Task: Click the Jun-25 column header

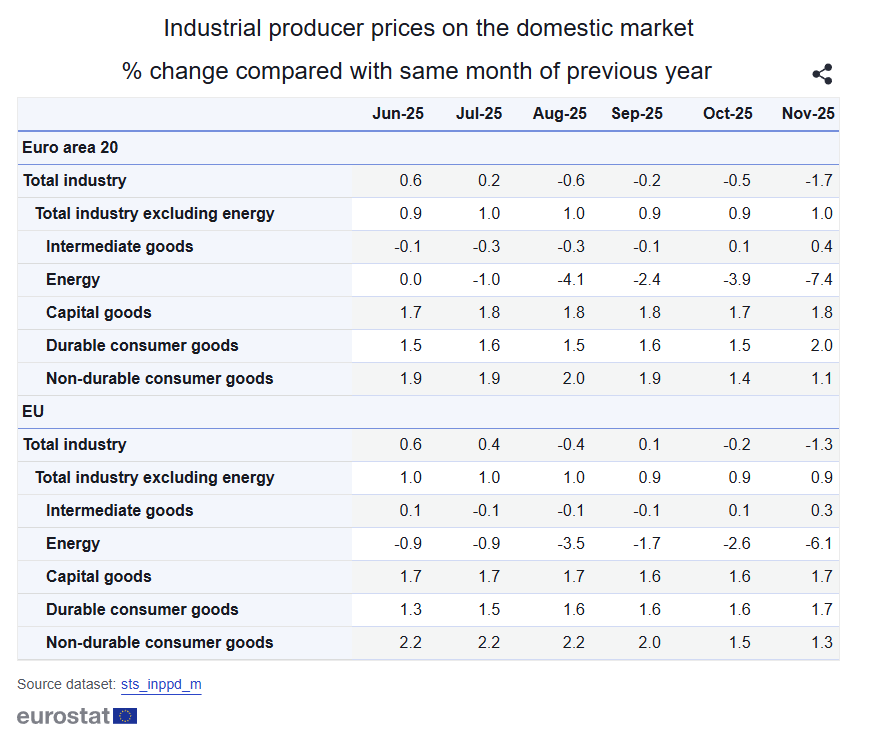Action: (398, 114)
